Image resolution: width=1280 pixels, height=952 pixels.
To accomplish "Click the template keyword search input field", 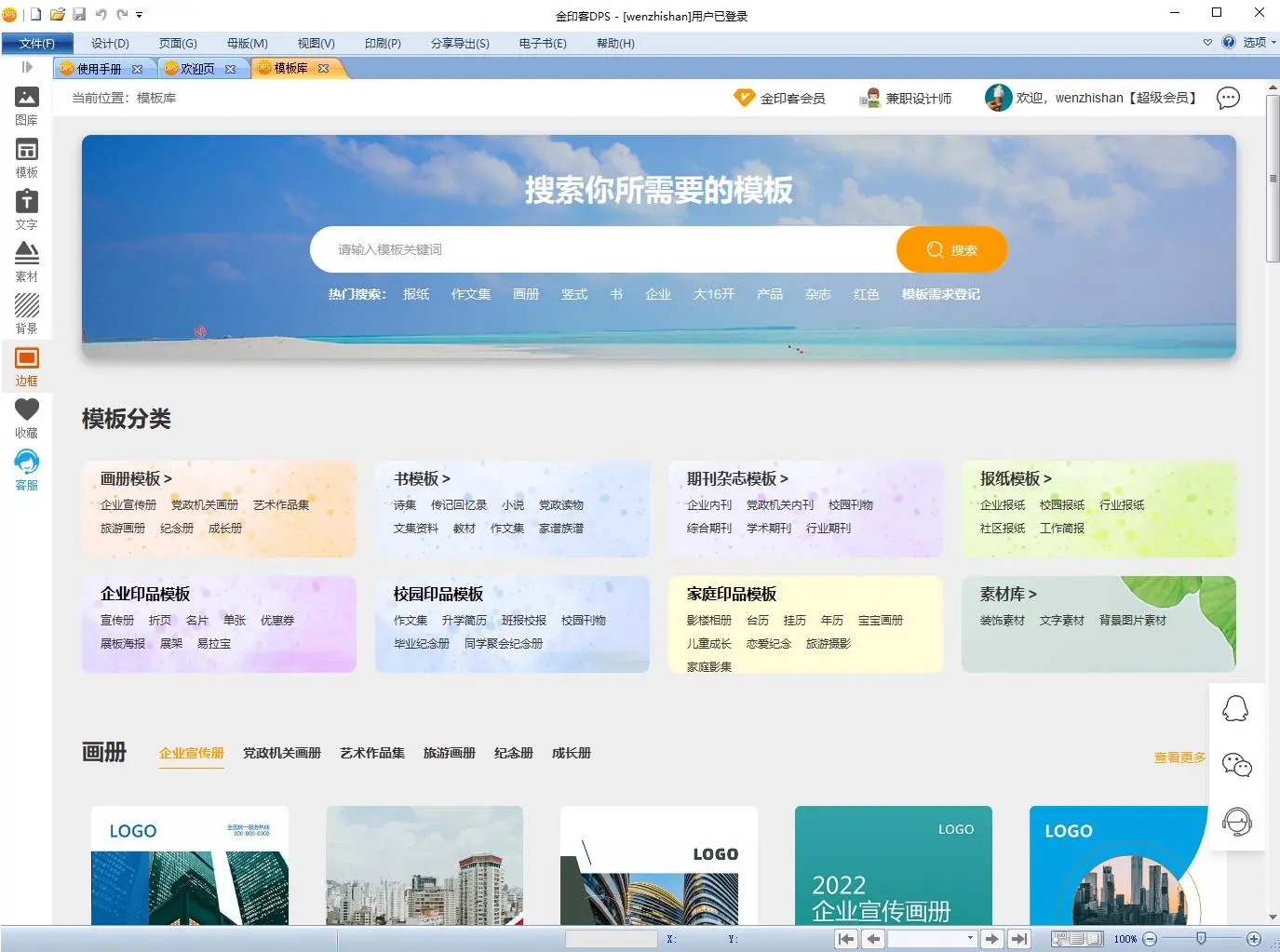I will click(x=605, y=249).
